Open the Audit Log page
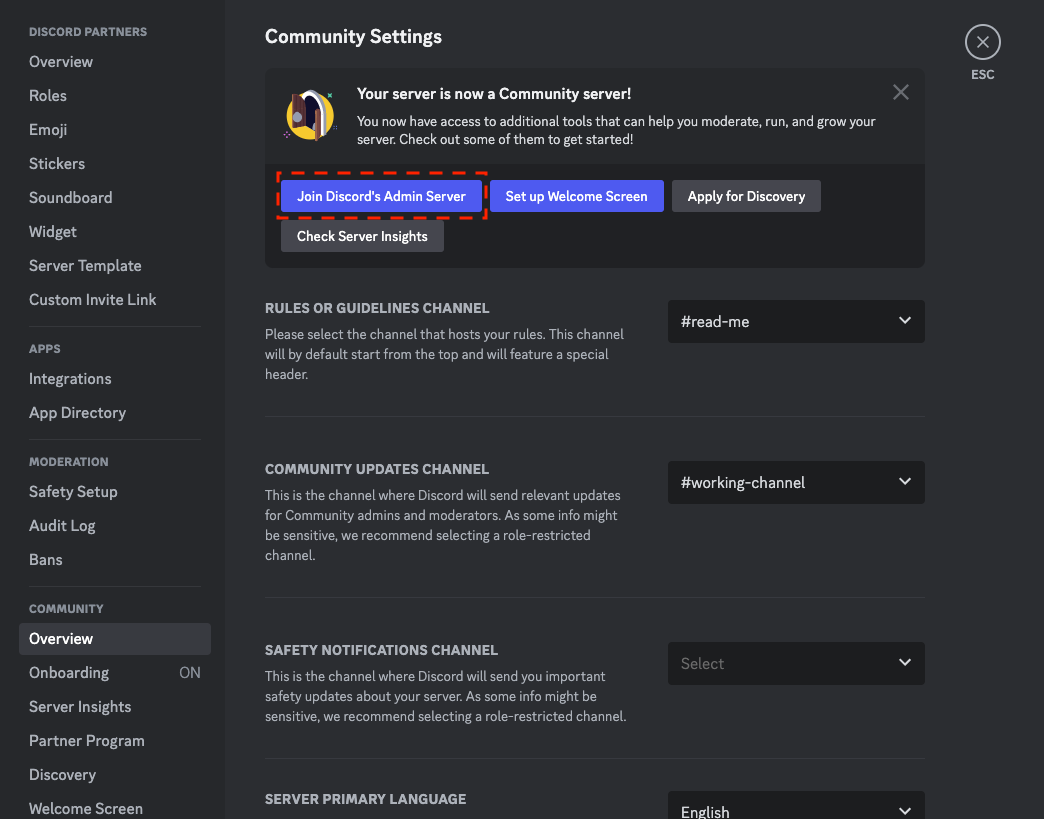This screenshot has width=1044, height=819. coord(62,526)
